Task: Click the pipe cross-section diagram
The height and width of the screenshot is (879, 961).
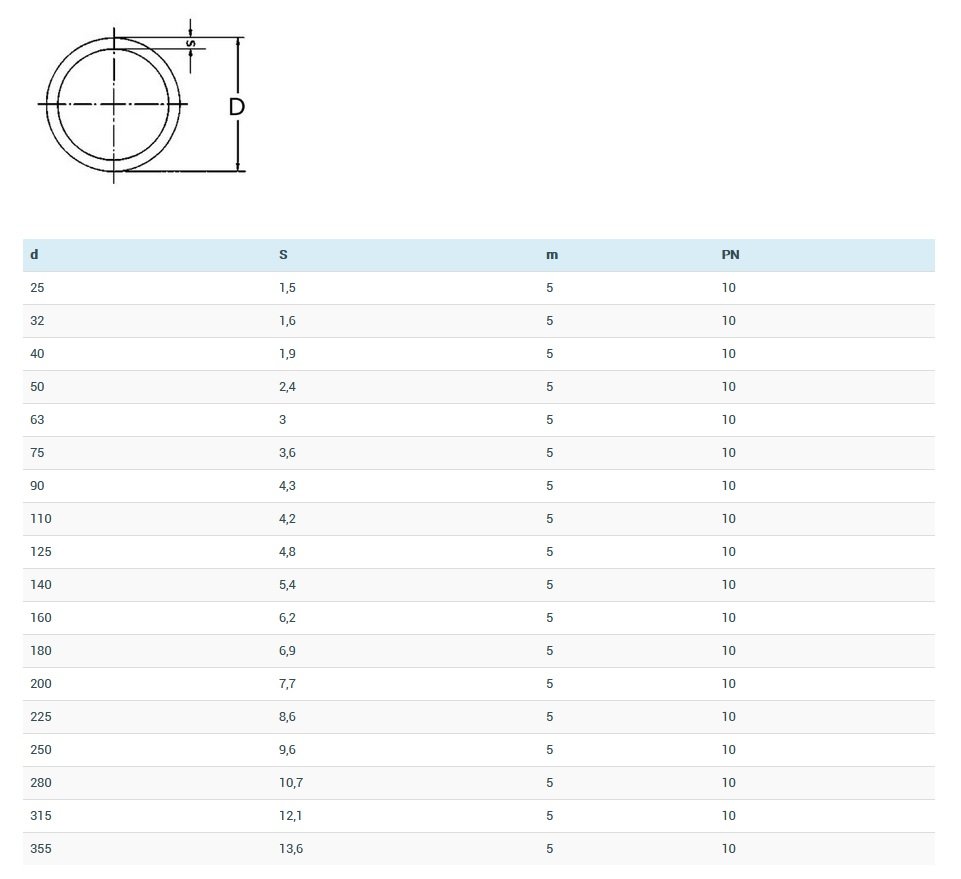Action: click(114, 104)
